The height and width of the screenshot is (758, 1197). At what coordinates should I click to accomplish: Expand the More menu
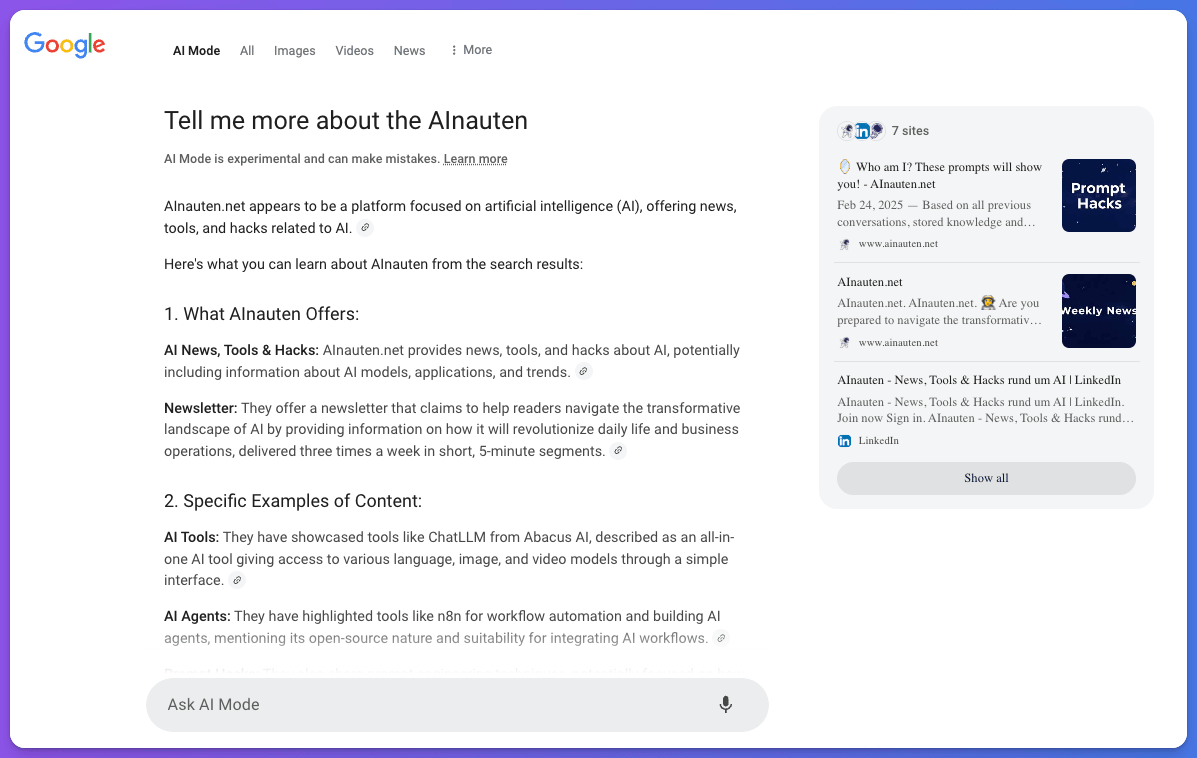[472, 50]
